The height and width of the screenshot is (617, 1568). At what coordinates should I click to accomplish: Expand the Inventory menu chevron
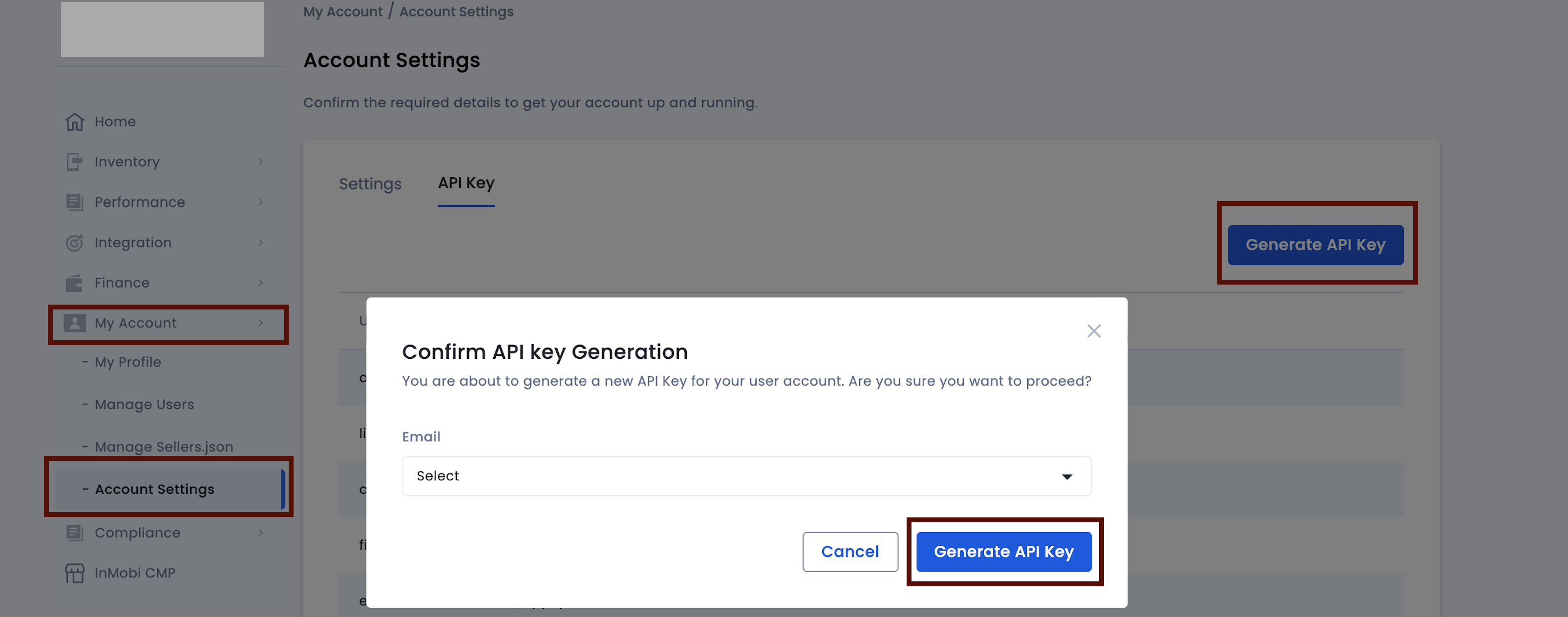click(260, 162)
